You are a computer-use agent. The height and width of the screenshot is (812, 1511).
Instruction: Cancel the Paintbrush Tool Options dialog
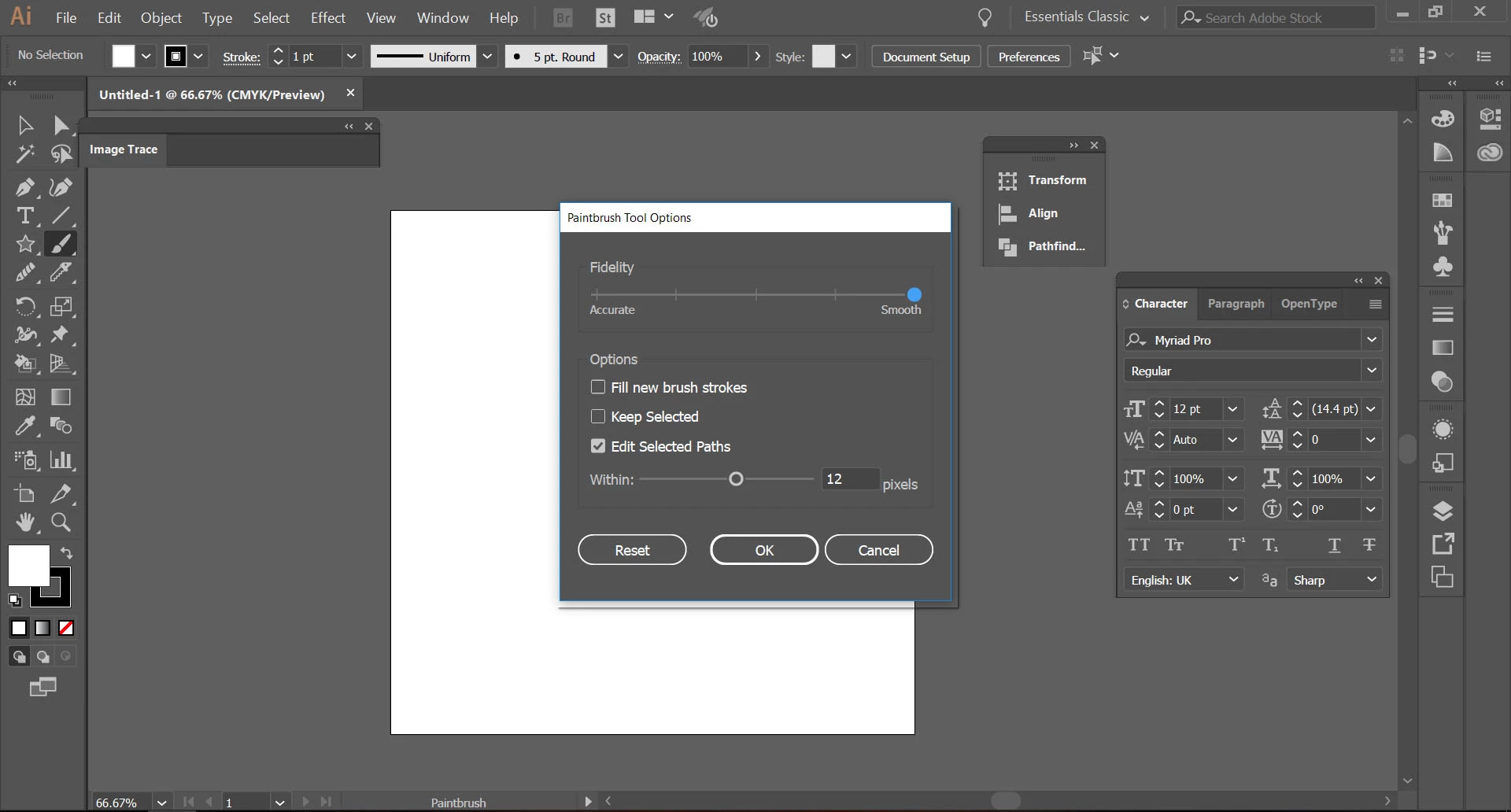click(x=878, y=550)
